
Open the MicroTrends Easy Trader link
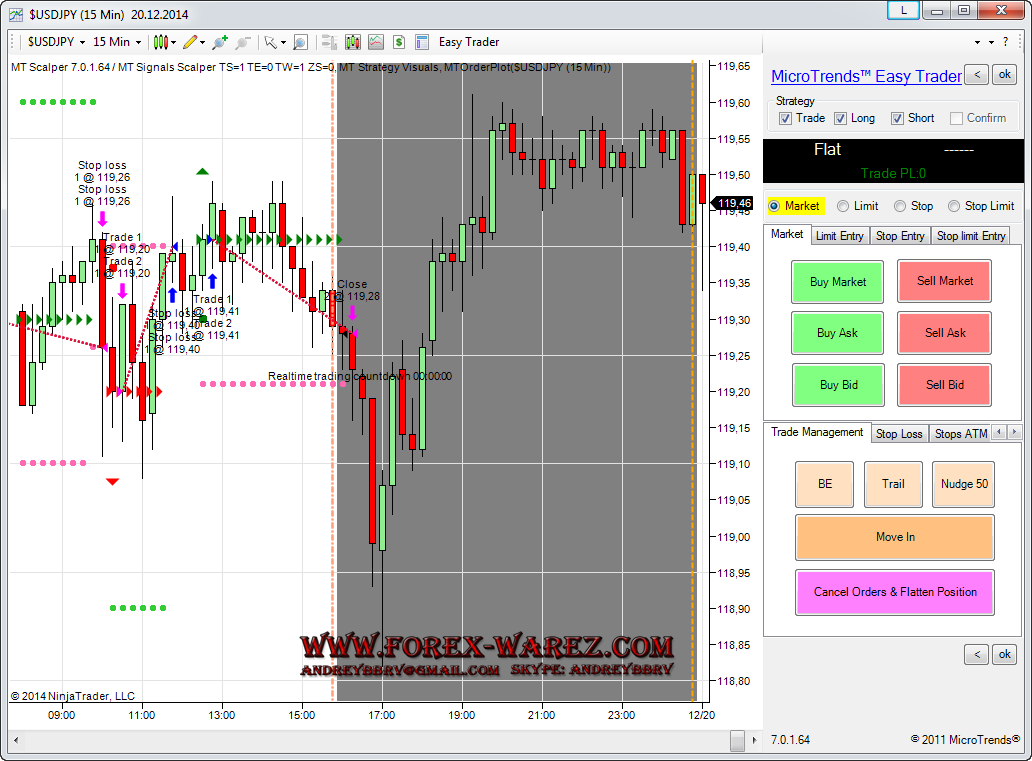[x=866, y=76]
